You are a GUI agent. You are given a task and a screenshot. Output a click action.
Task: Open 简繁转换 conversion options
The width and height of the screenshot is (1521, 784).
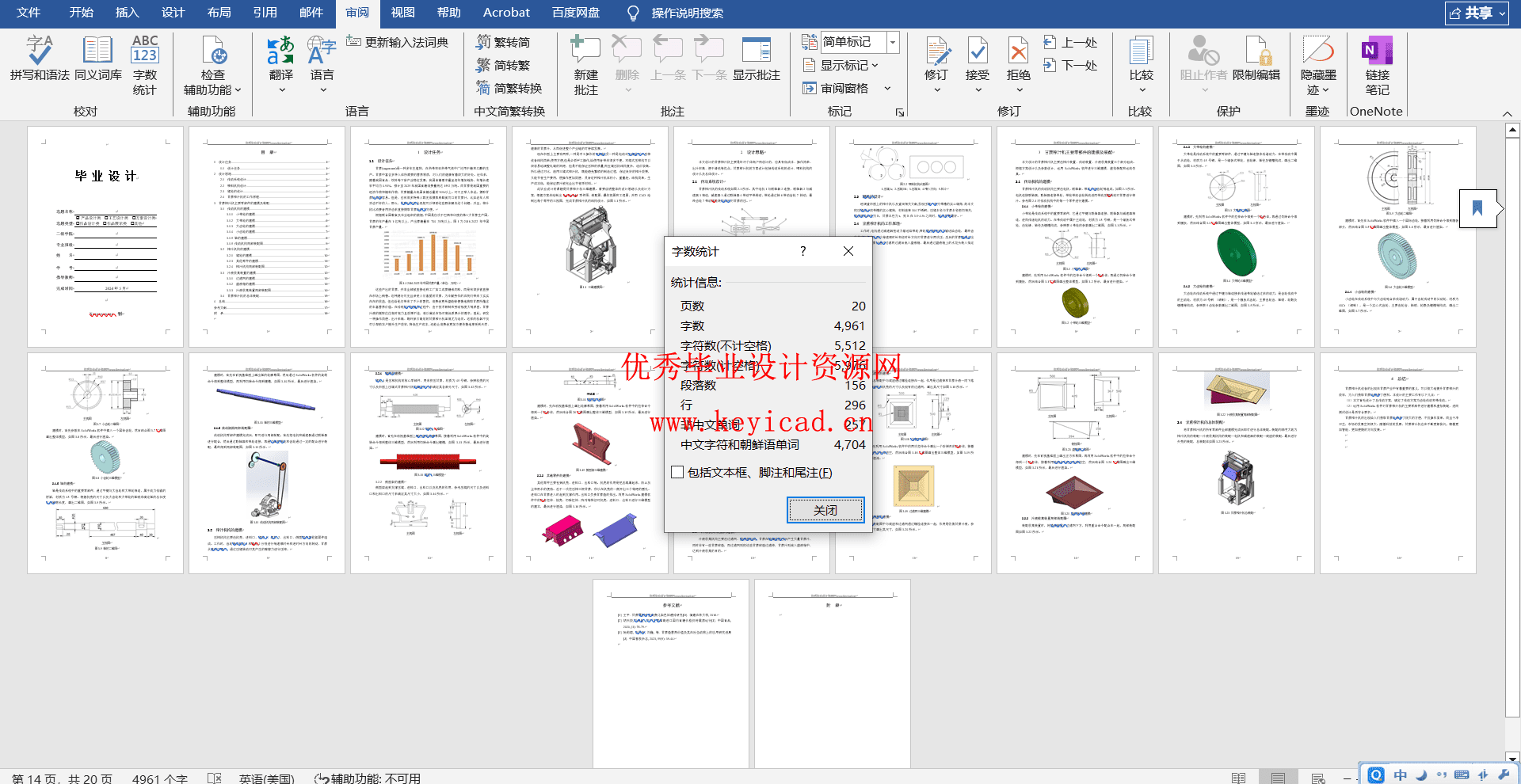pos(509,88)
